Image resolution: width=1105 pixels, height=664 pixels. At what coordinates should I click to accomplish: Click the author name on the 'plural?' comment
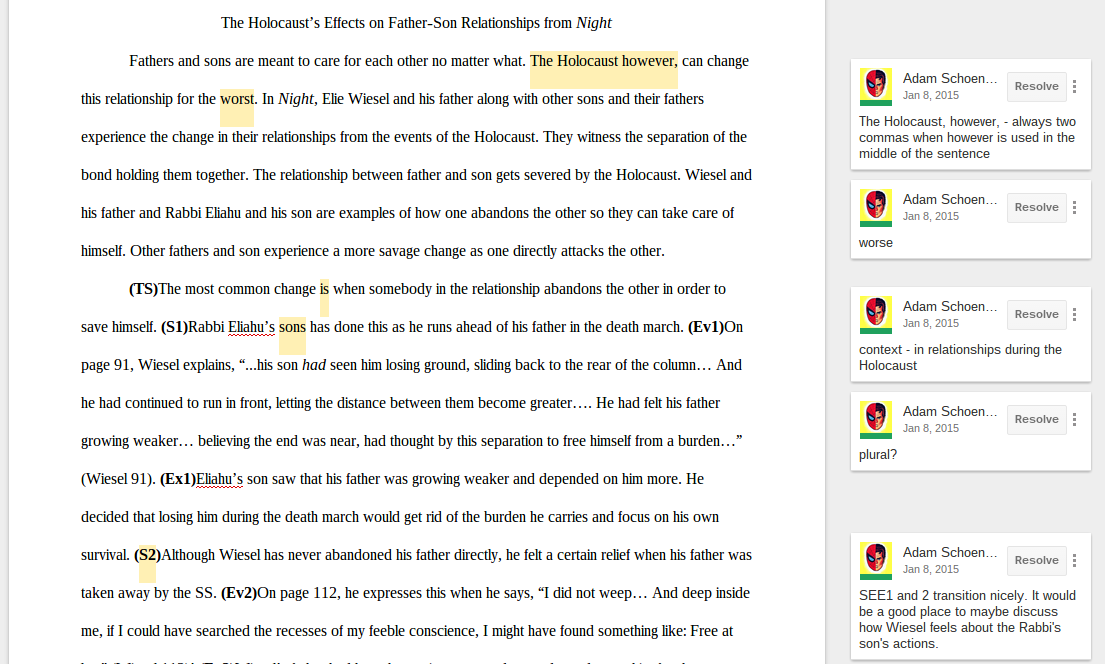(950, 412)
